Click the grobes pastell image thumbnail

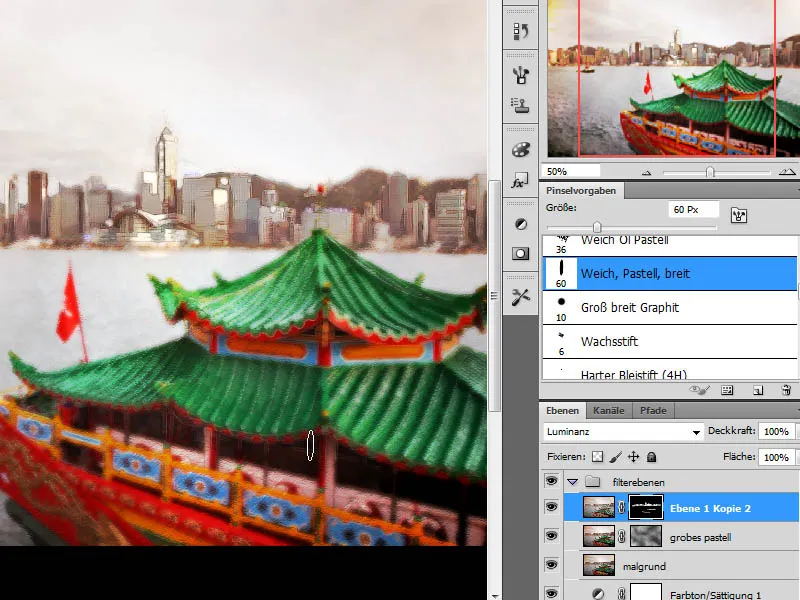(x=599, y=536)
